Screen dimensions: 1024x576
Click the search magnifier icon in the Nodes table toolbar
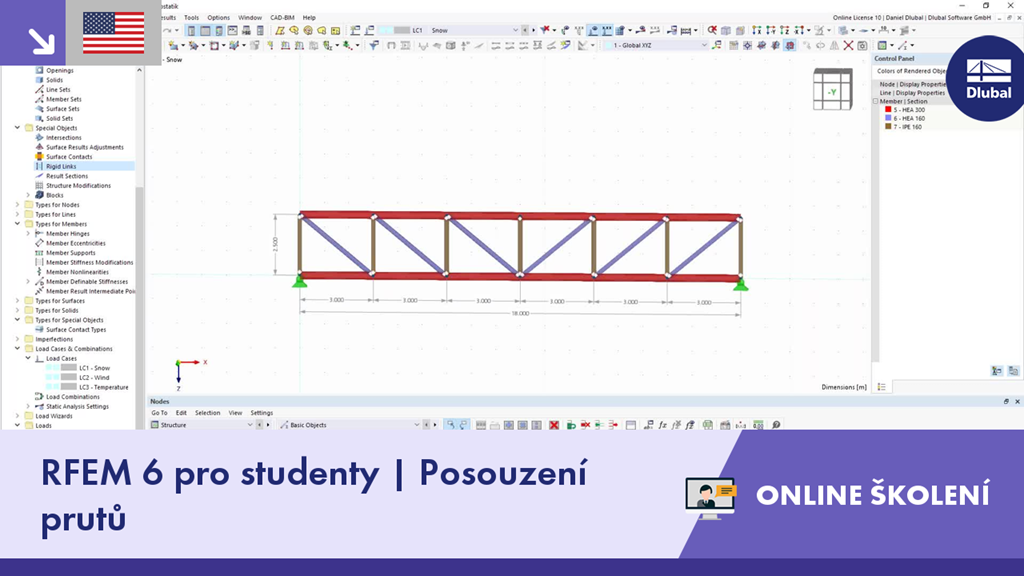pos(776,425)
